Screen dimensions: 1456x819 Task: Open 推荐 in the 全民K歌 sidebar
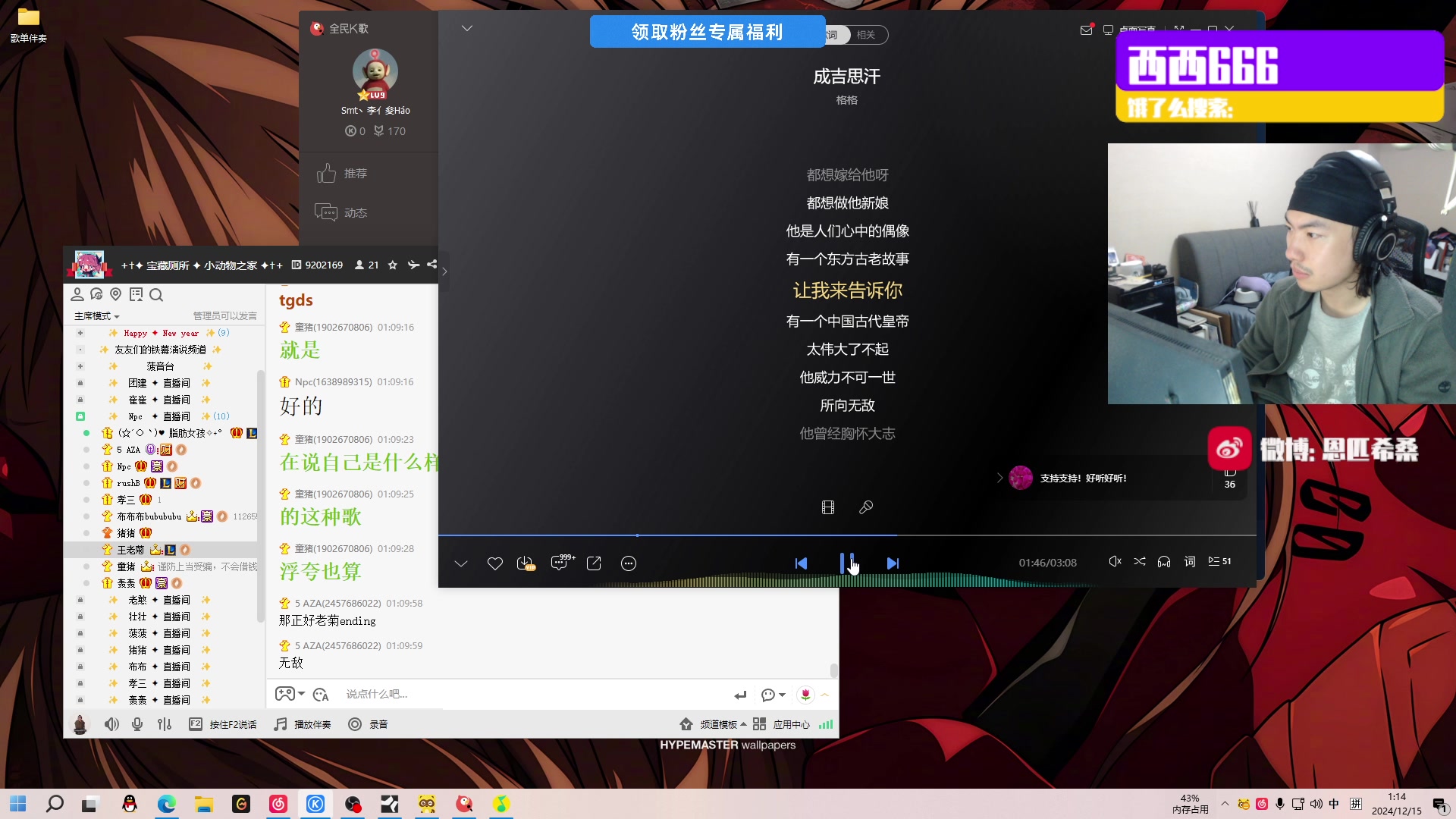(342, 174)
